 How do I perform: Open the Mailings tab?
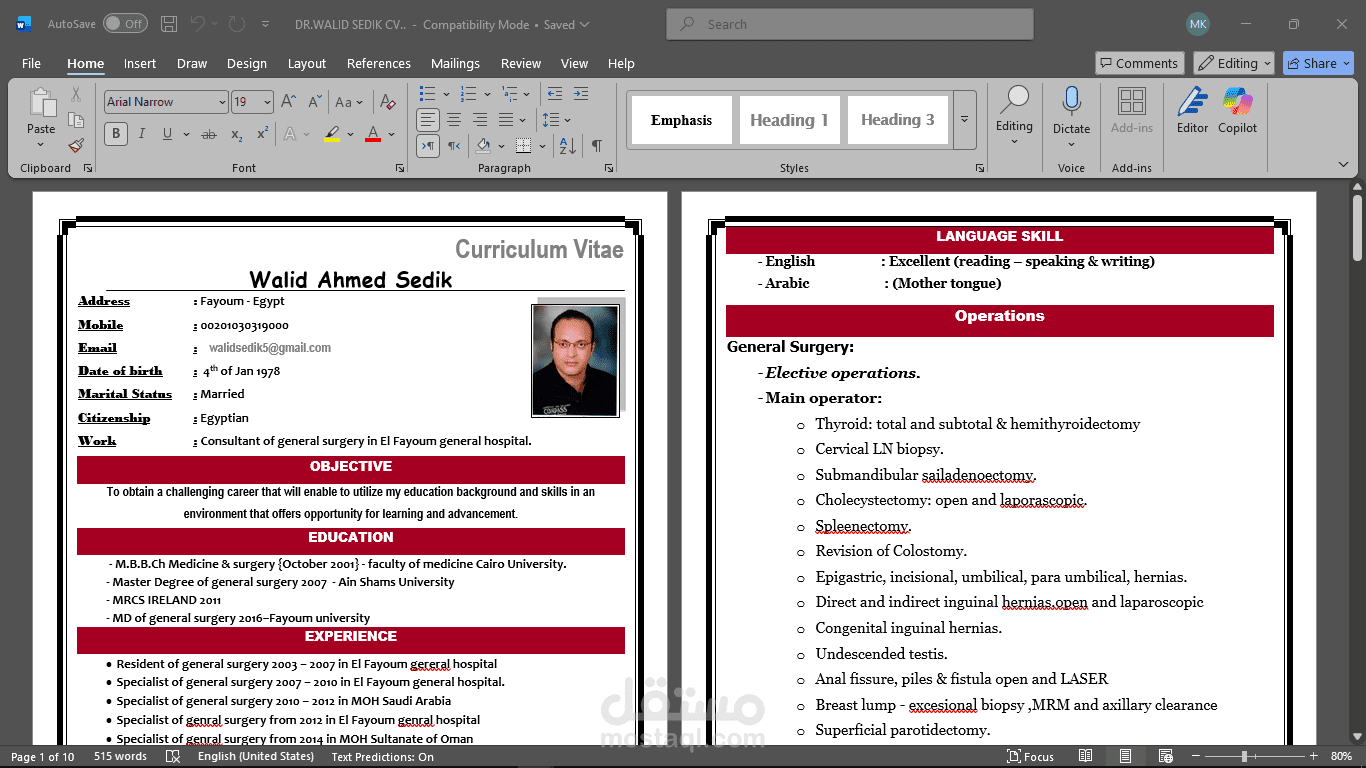pyautogui.click(x=455, y=63)
